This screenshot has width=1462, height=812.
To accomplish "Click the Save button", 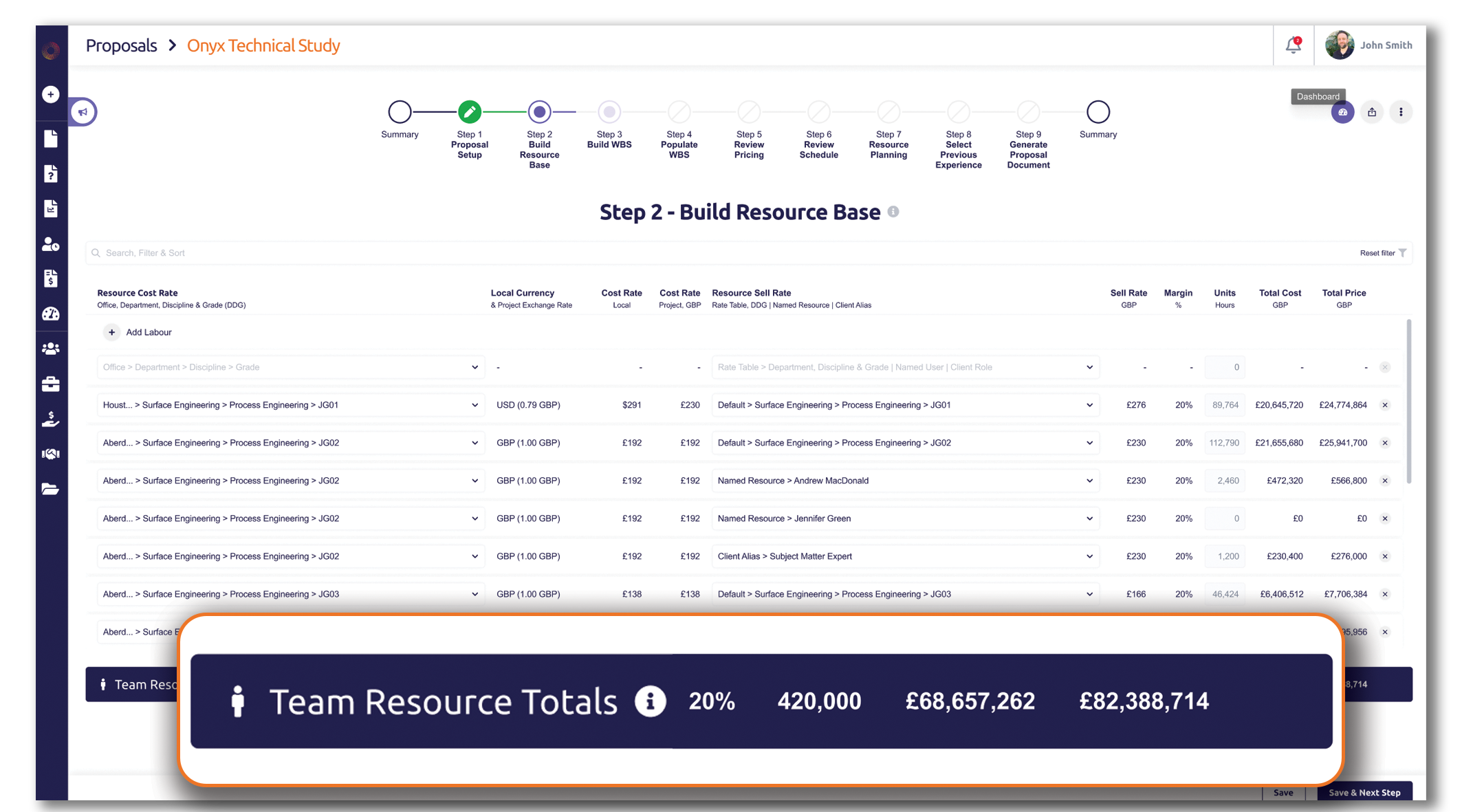I will click(x=1283, y=793).
